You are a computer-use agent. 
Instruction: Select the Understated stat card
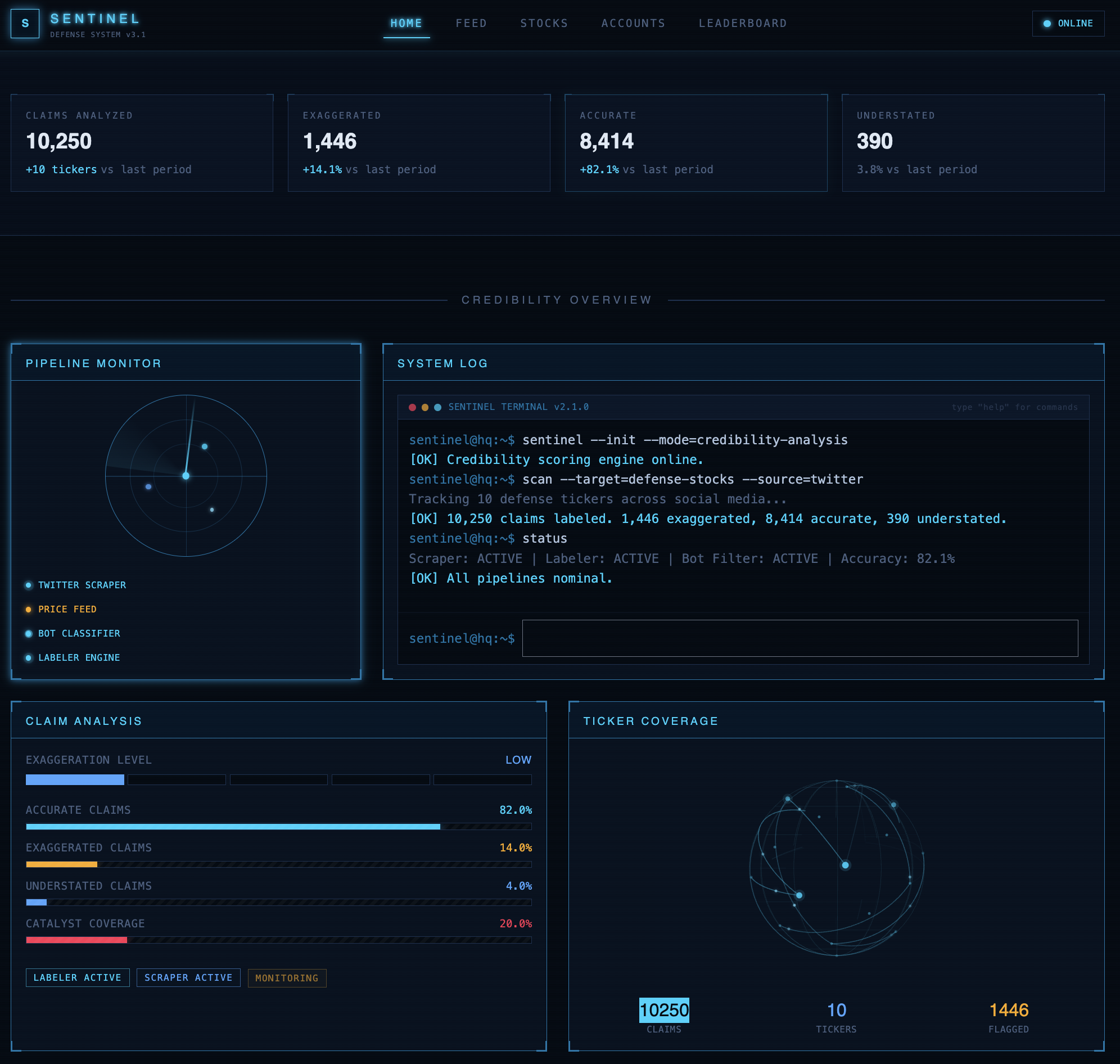[x=973, y=143]
